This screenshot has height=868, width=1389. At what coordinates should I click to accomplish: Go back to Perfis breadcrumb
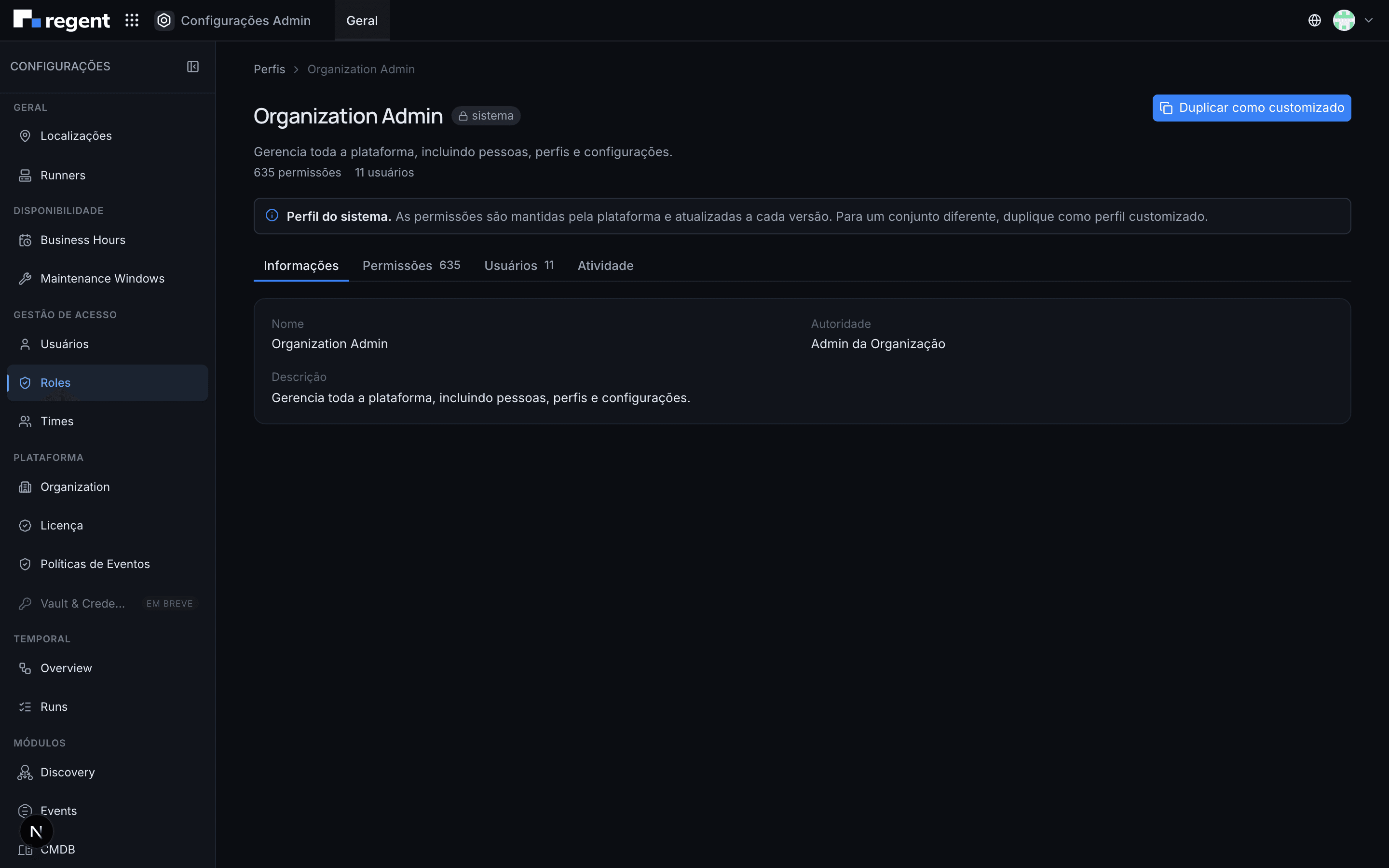click(x=269, y=69)
